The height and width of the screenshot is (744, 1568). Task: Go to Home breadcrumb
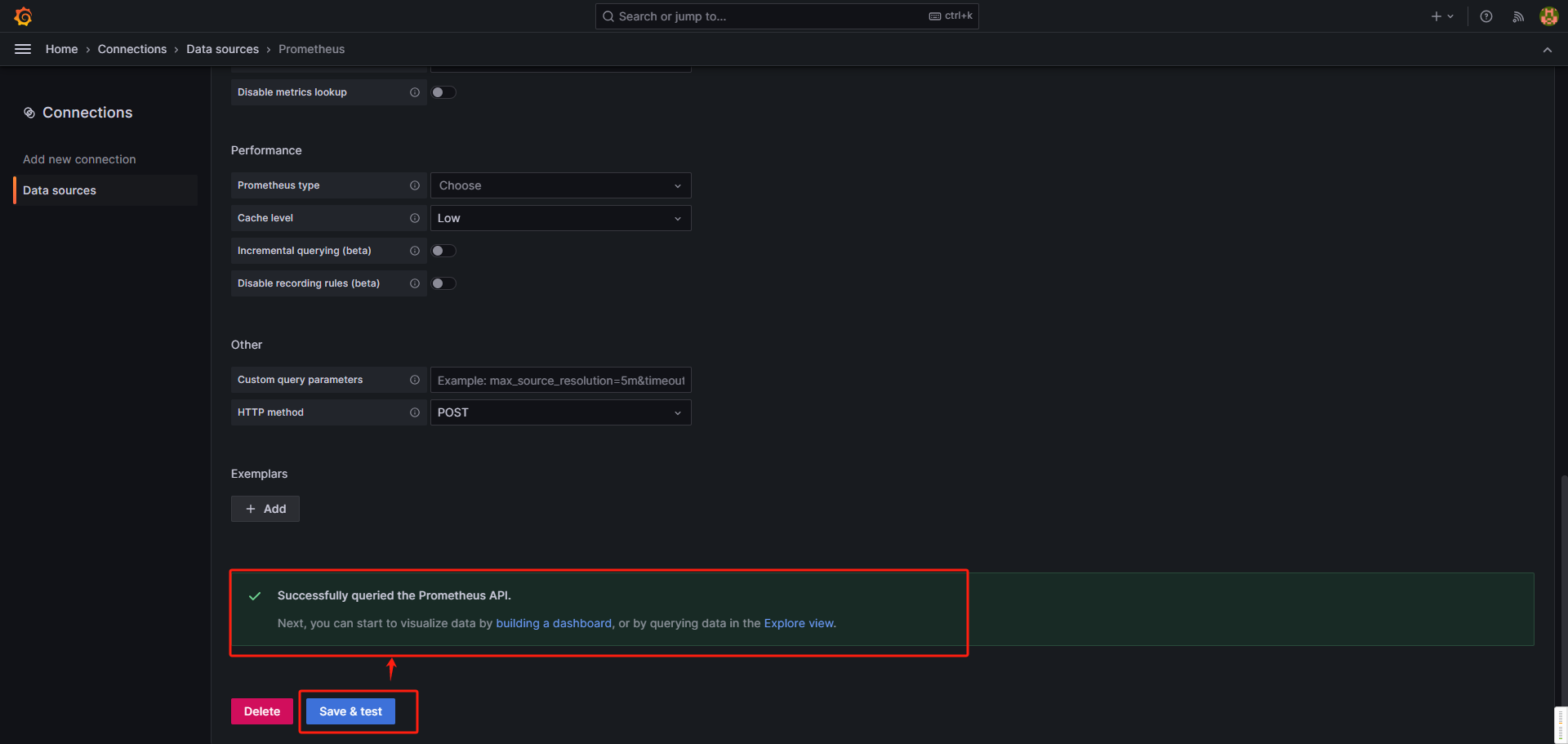click(x=62, y=49)
